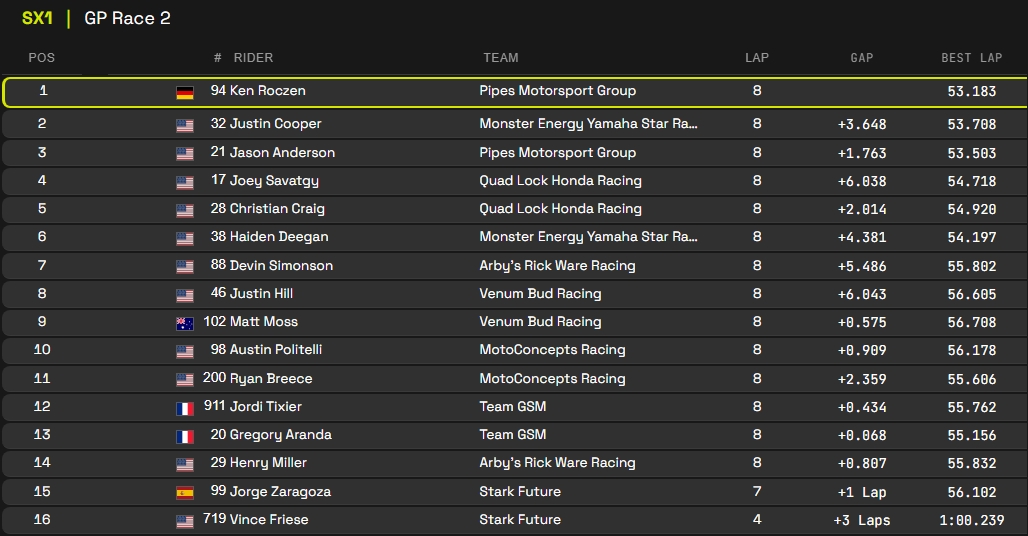The image size is (1028, 536).
Task: Sort by the GAP column header
Action: pos(861,57)
